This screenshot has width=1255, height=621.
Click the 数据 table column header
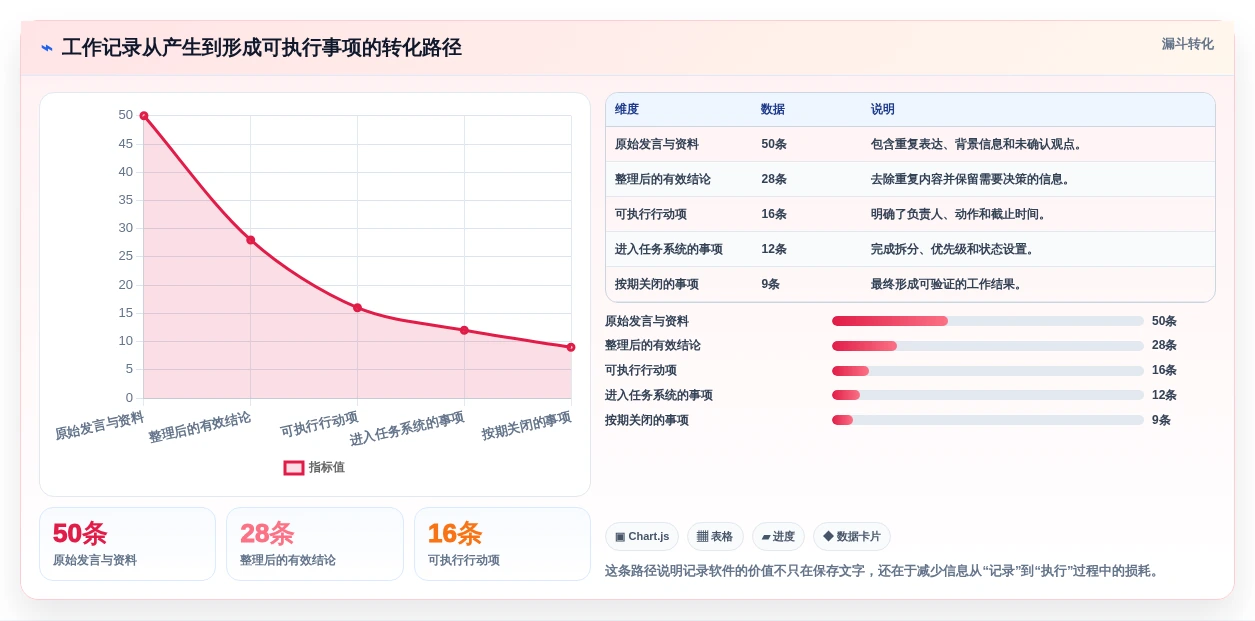pyautogui.click(x=773, y=109)
